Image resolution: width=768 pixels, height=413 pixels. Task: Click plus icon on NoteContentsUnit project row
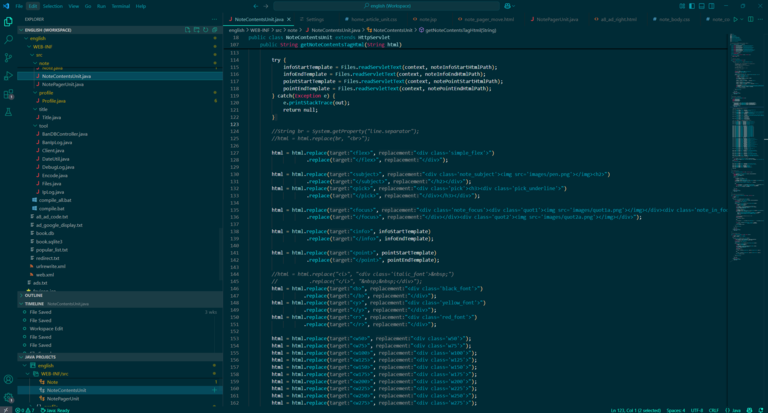(x=215, y=390)
